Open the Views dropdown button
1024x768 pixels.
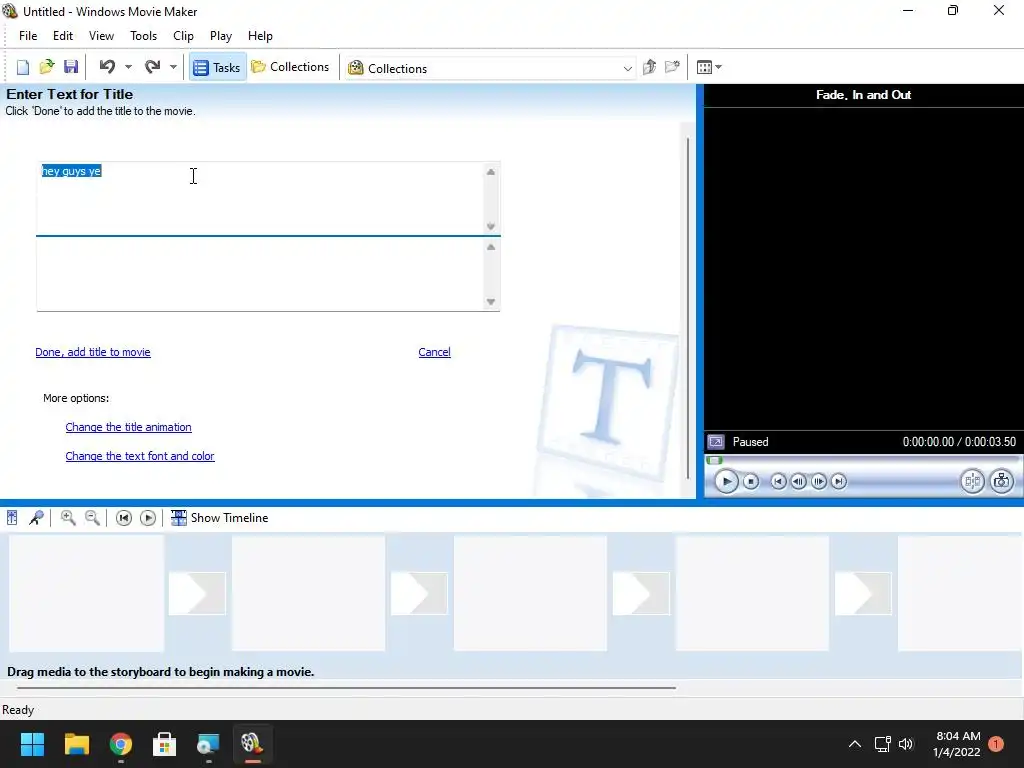pos(709,67)
